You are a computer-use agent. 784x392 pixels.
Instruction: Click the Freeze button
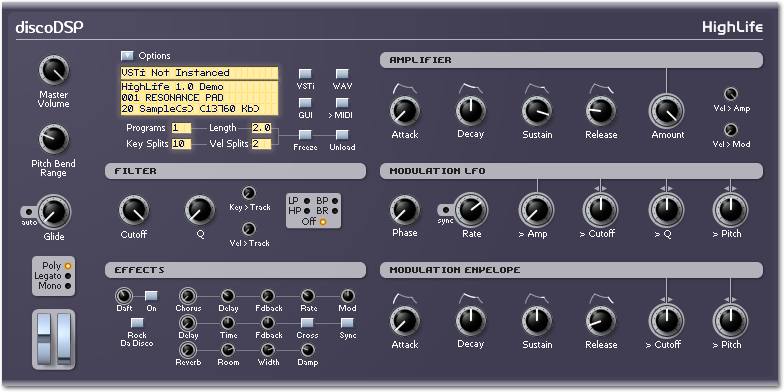pos(305,135)
